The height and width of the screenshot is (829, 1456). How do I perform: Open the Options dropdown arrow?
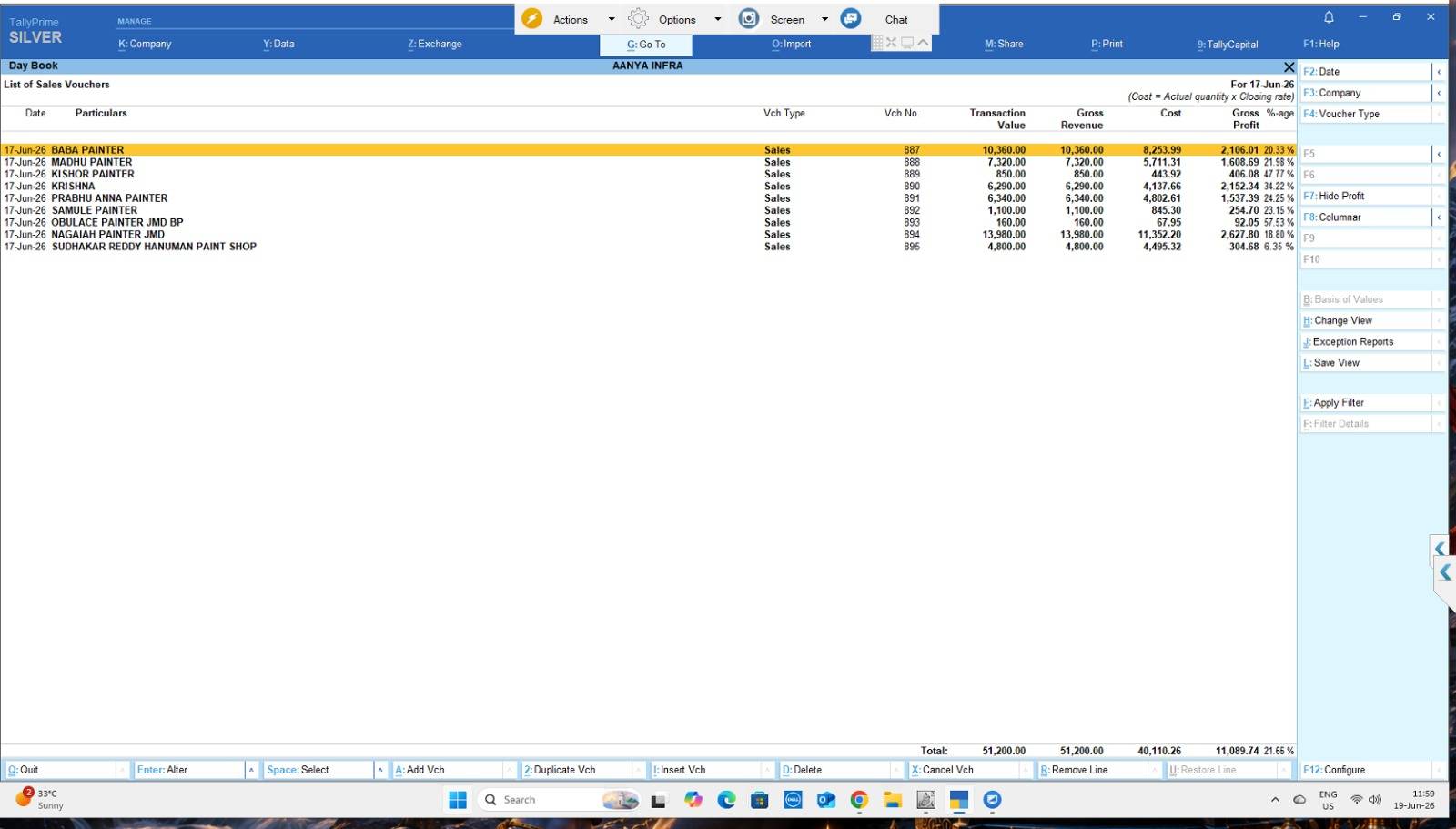717,19
